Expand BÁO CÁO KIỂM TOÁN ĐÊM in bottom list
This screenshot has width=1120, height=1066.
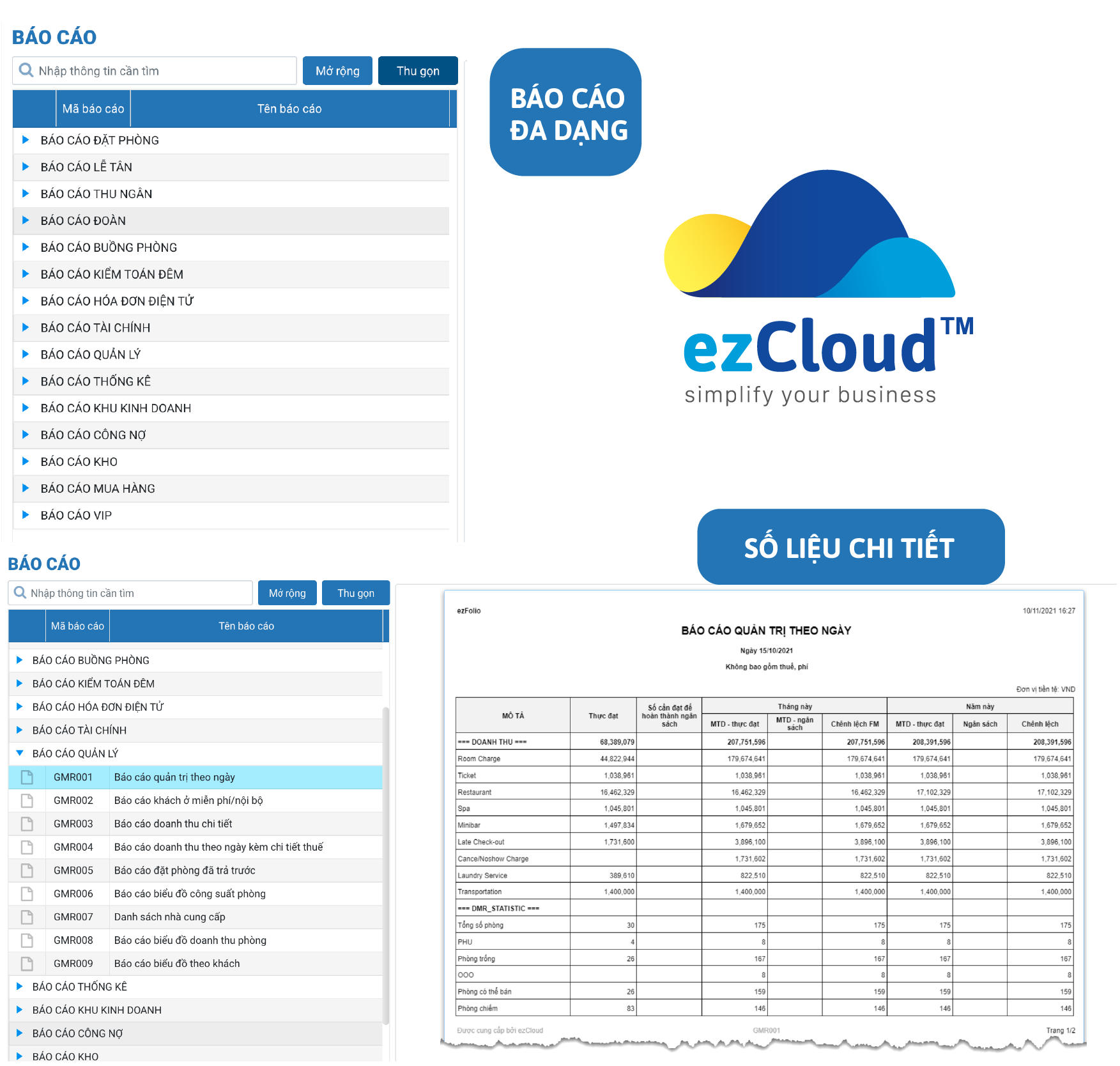[x=20, y=683]
